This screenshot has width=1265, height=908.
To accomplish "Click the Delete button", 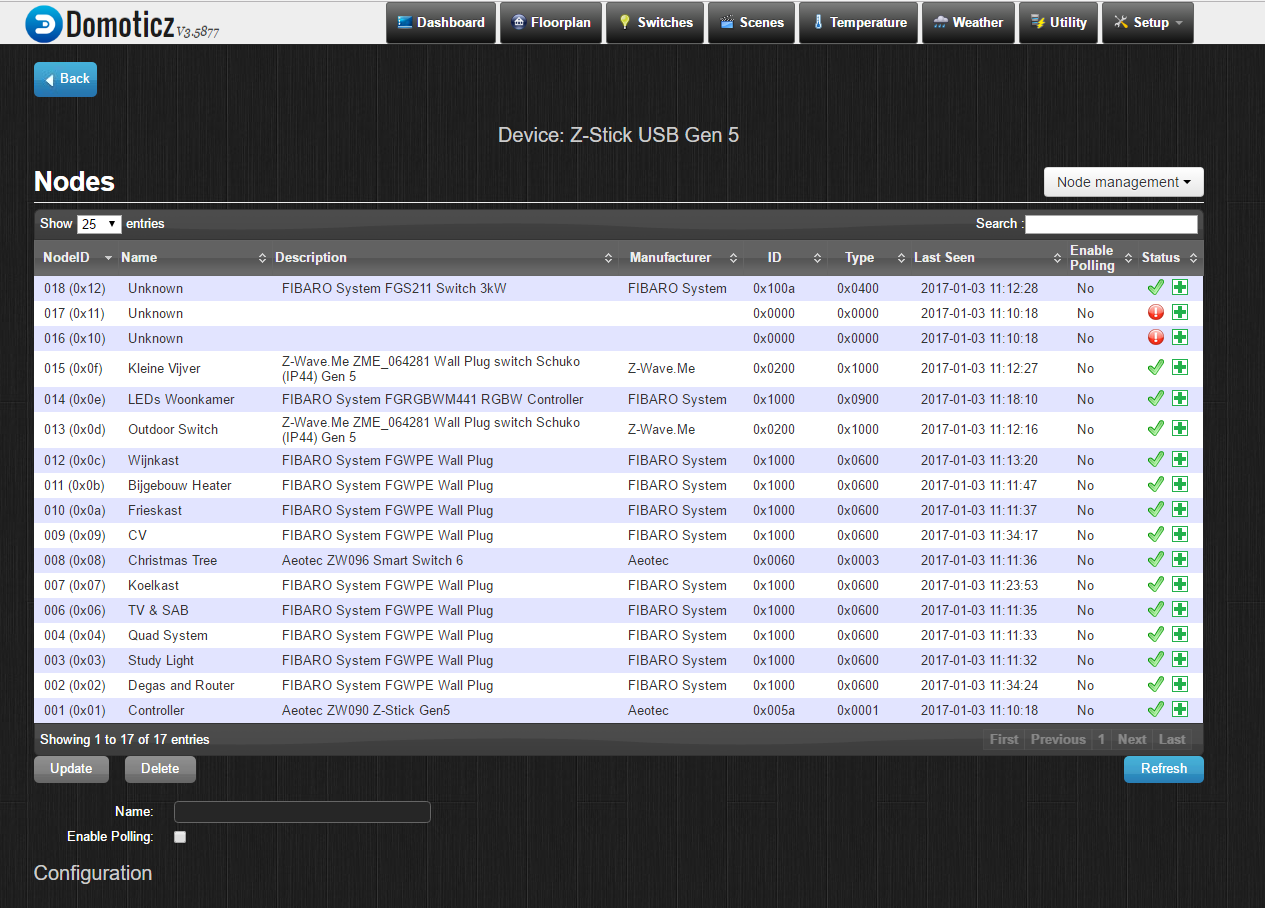I will coord(160,769).
